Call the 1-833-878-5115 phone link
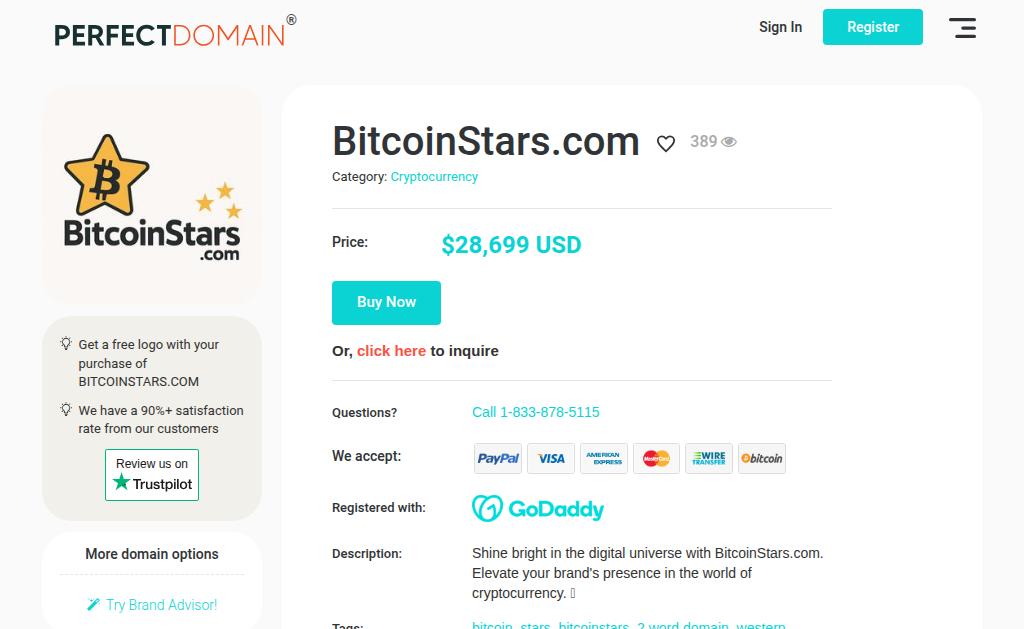This screenshot has height=629, width=1024. [x=536, y=412]
